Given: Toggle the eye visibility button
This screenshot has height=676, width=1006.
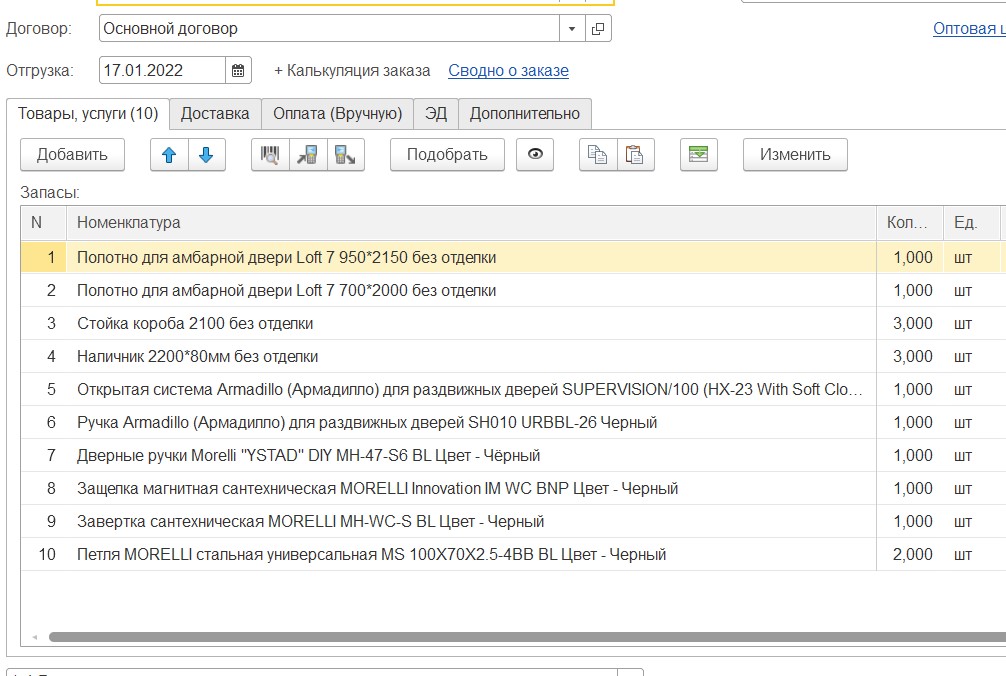Looking at the screenshot, I should (x=535, y=155).
